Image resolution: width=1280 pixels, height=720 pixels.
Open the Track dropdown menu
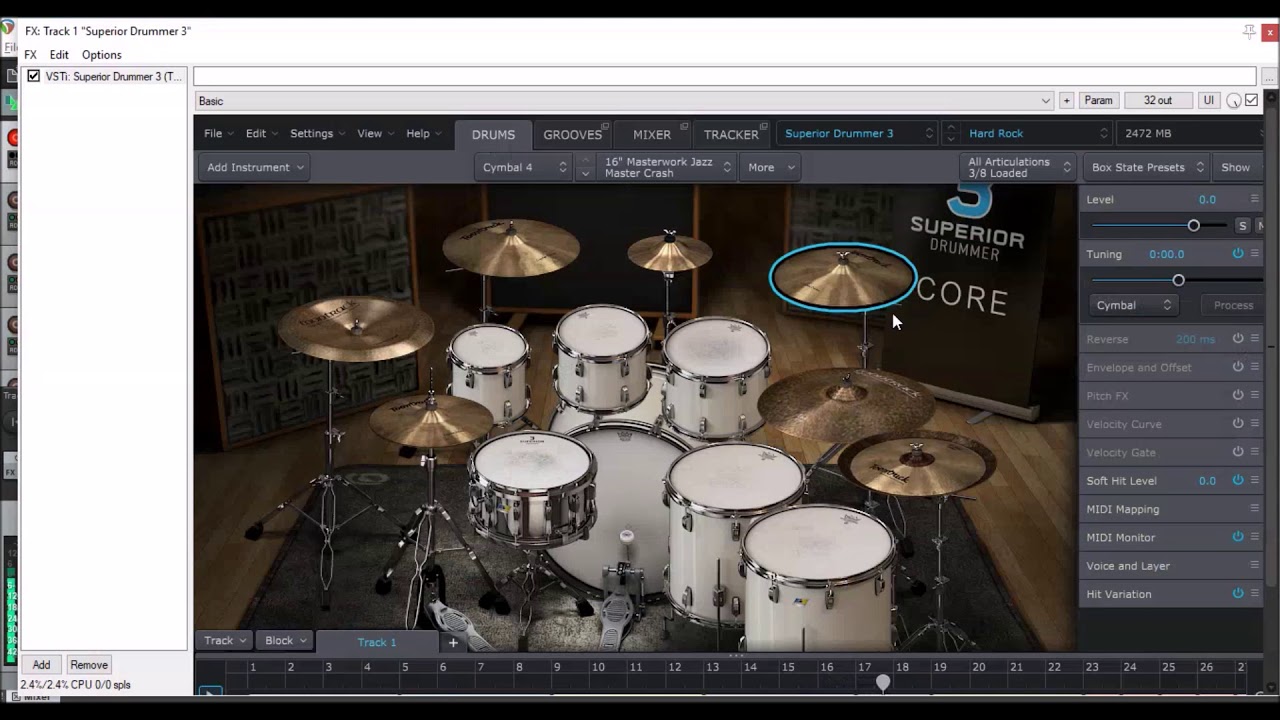226,640
